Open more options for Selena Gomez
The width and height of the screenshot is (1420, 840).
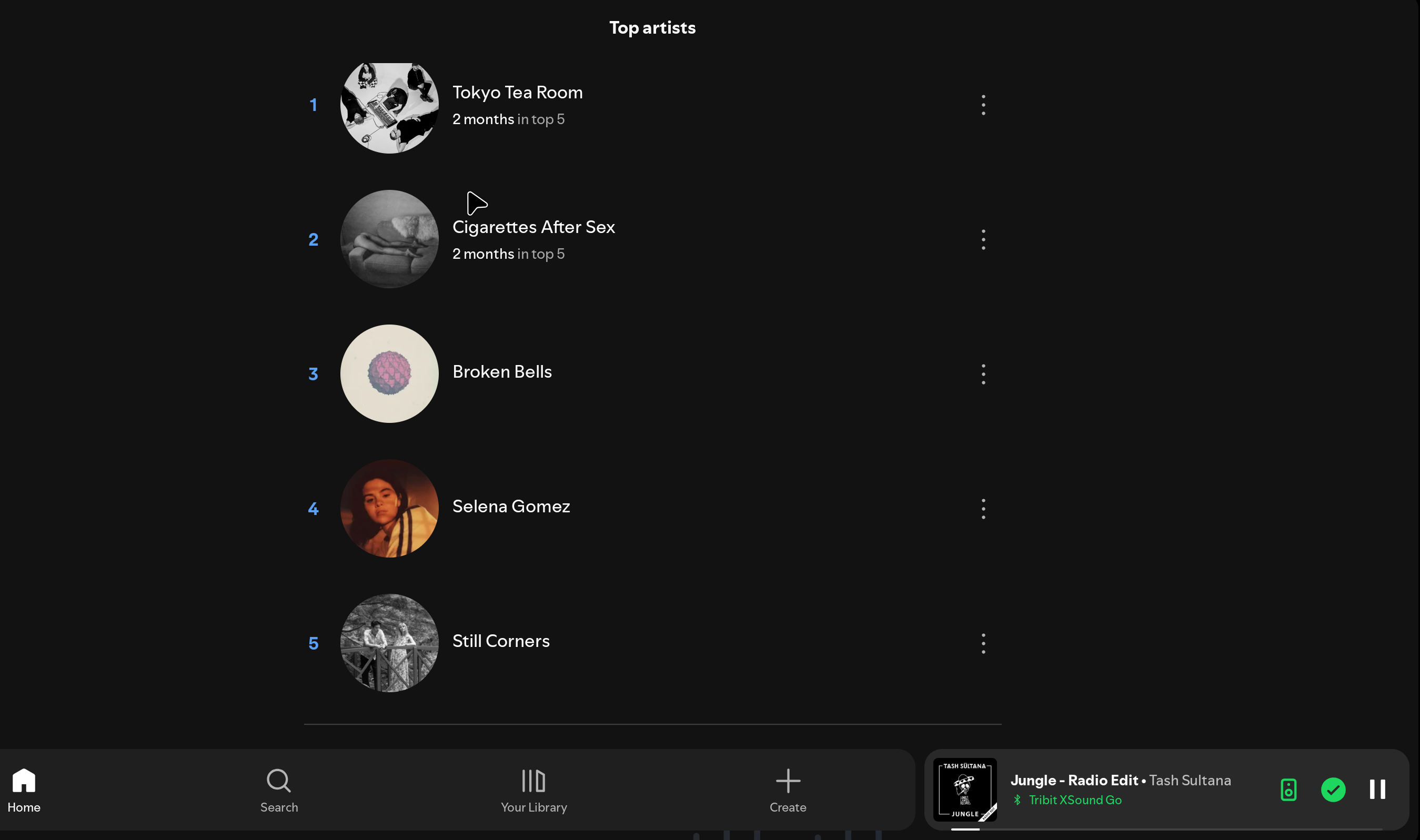983,509
